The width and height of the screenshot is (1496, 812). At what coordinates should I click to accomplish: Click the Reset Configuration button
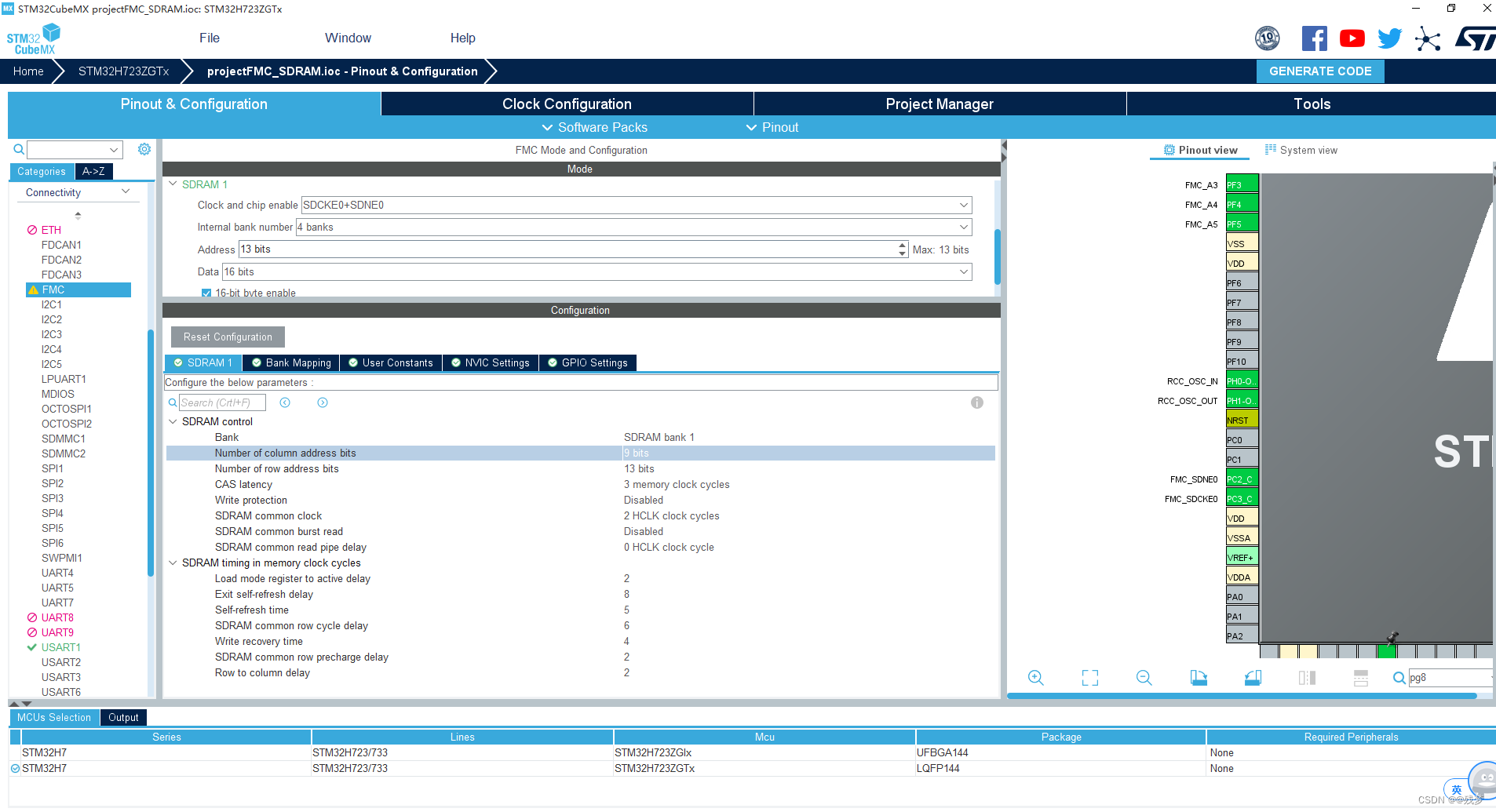click(x=228, y=337)
